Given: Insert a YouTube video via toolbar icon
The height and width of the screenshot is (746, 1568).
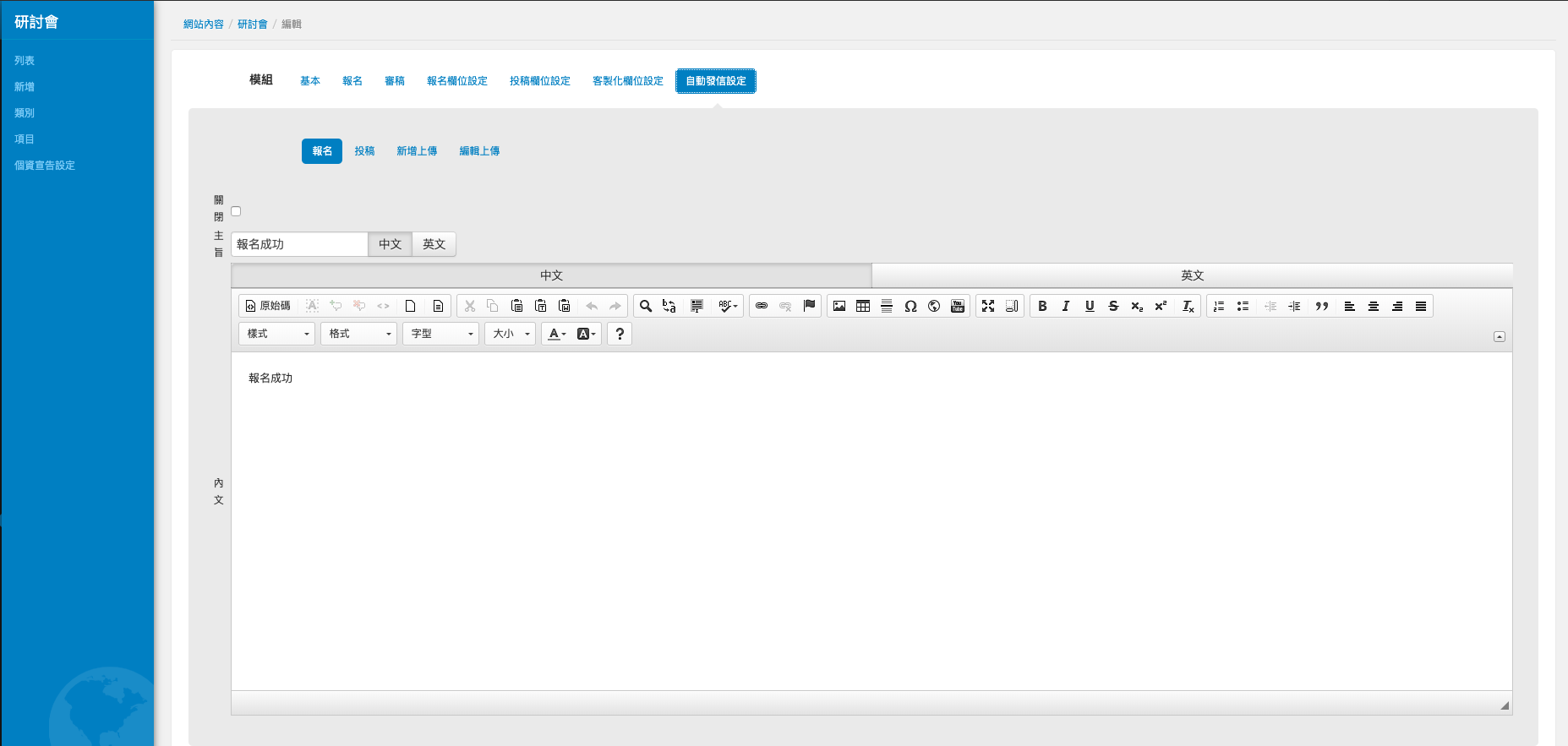Looking at the screenshot, I should point(958,306).
